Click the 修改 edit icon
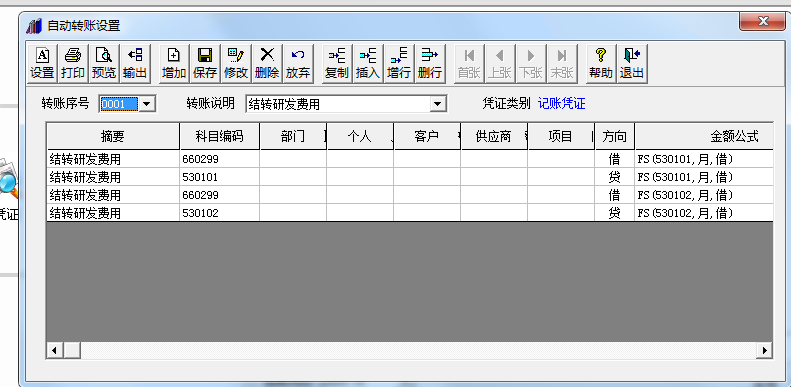This screenshot has width=791, height=387. click(x=236, y=64)
